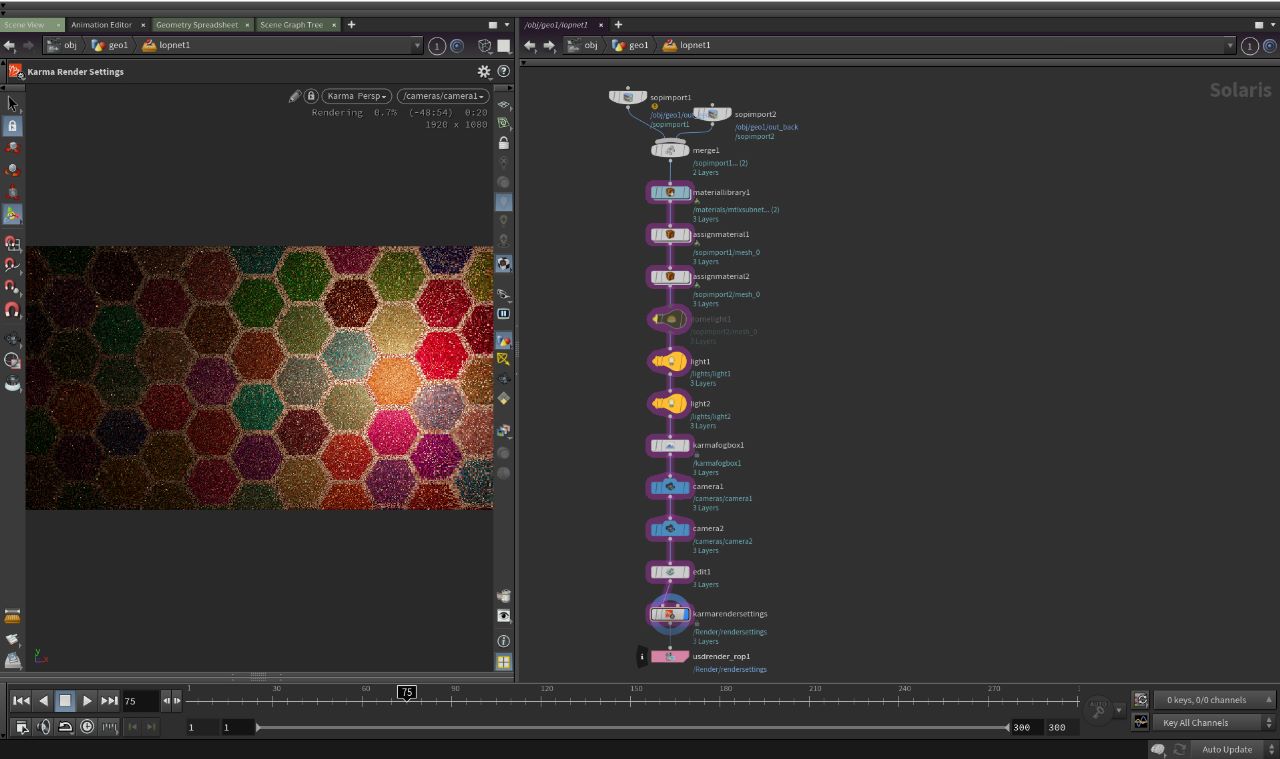Select the light1 node icon
Image resolution: width=1280 pixels, height=759 pixels.
[x=670, y=361]
